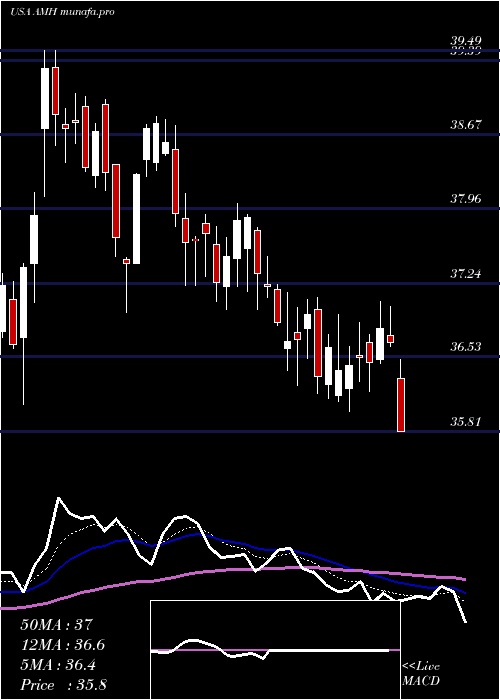The image size is (500, 700).
Task: Click the '12MA : 36.6' readout
Action: pyautogui.click(x=63, y=645)
